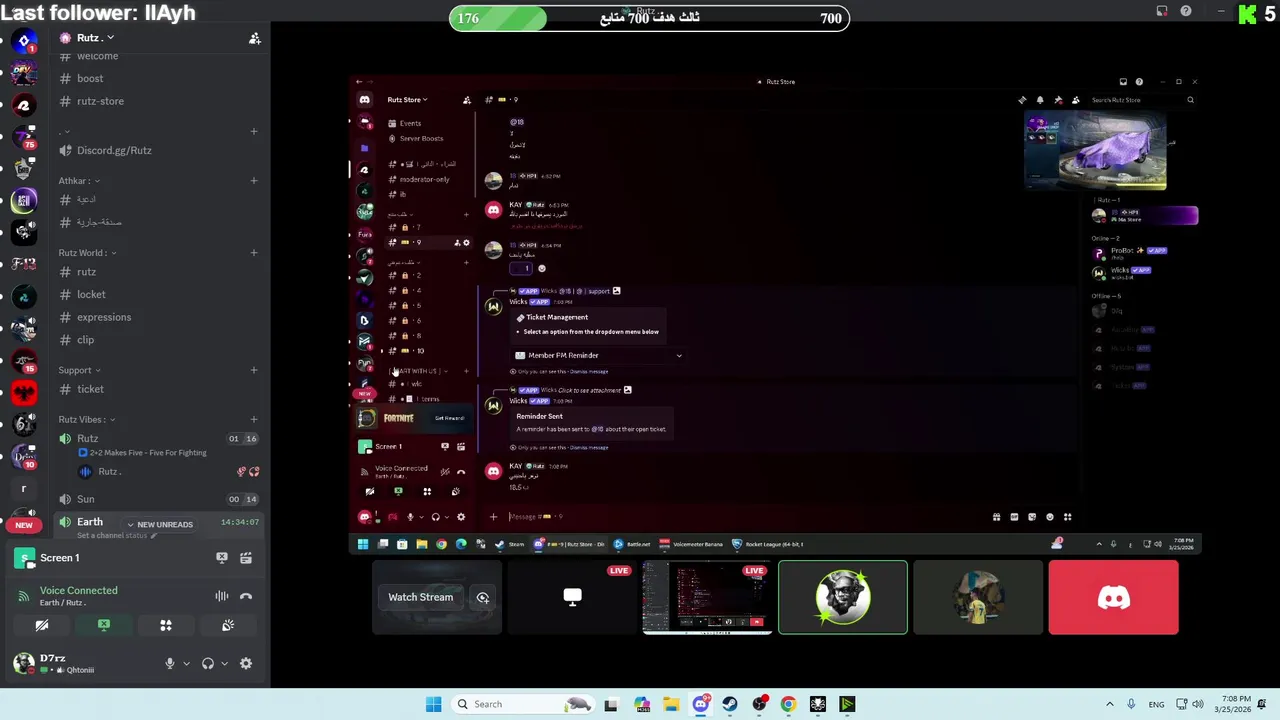Viewport: 1280px width, 720px height.
Task: Pop out the stream next to Watch Stream
Action: point(483,597)
